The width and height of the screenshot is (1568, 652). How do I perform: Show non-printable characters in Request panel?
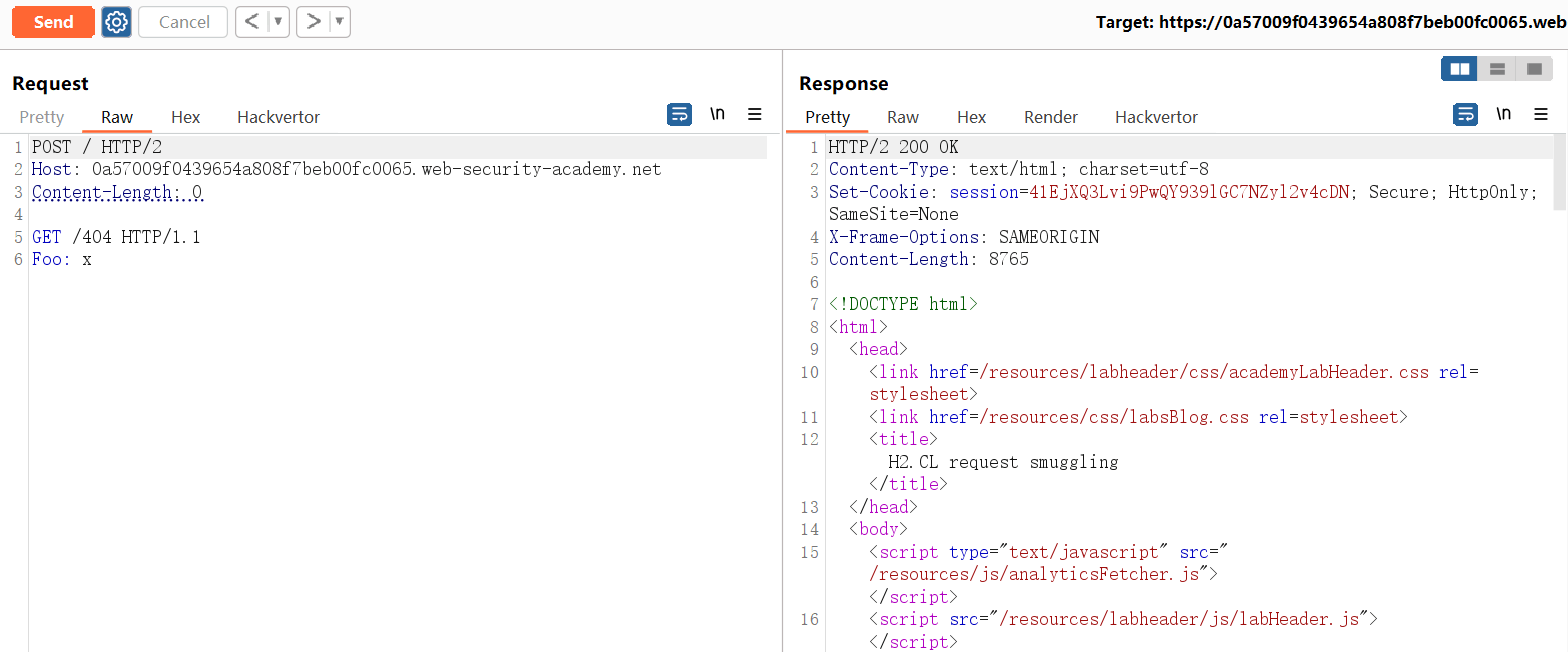(717, 114)
